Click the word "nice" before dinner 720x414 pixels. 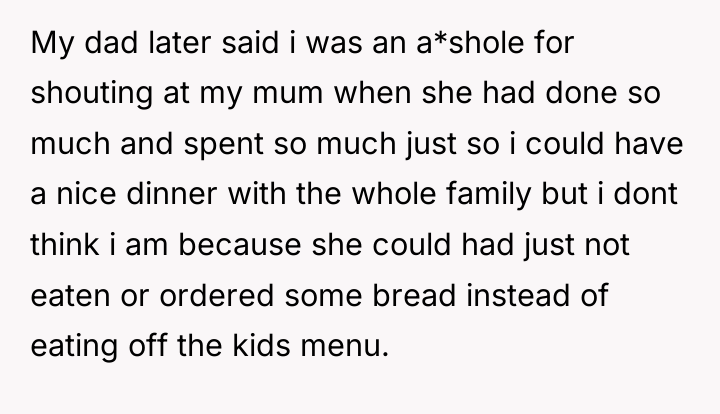(86, 194)
